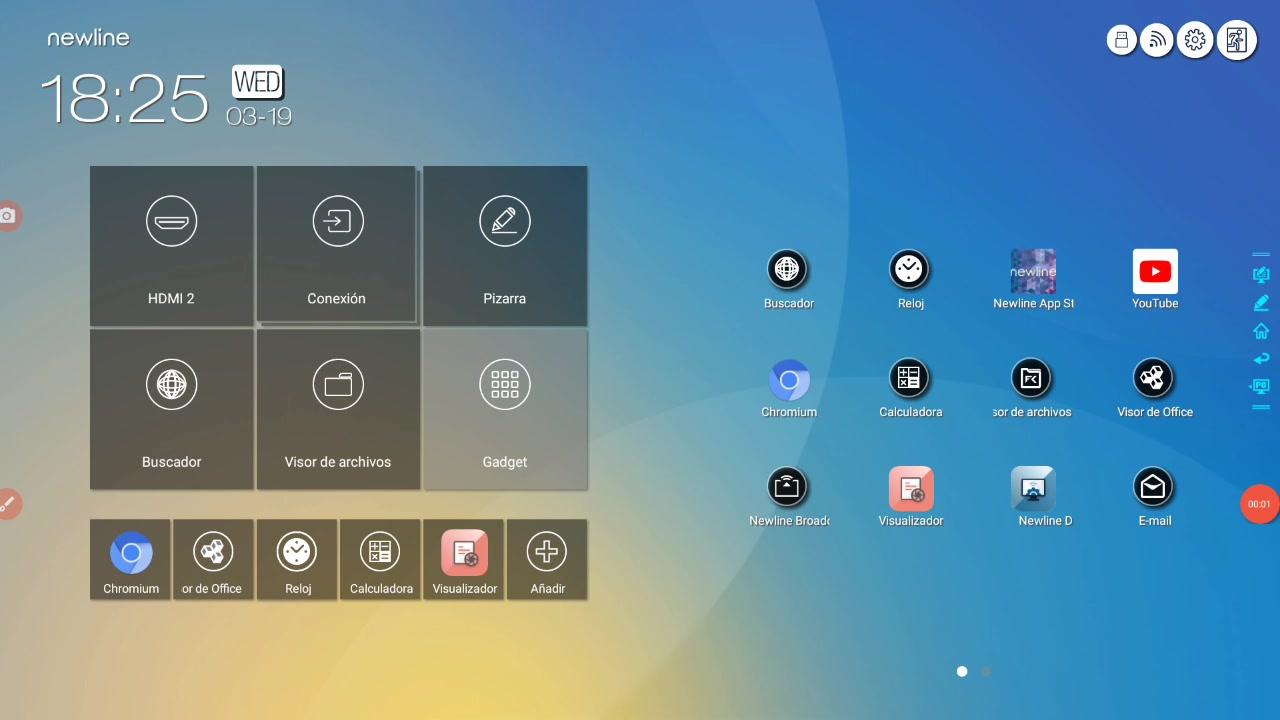The image size is (1280, 720).
Task: Select the first home page indicator dot
Action: click(x=962, y=671)
